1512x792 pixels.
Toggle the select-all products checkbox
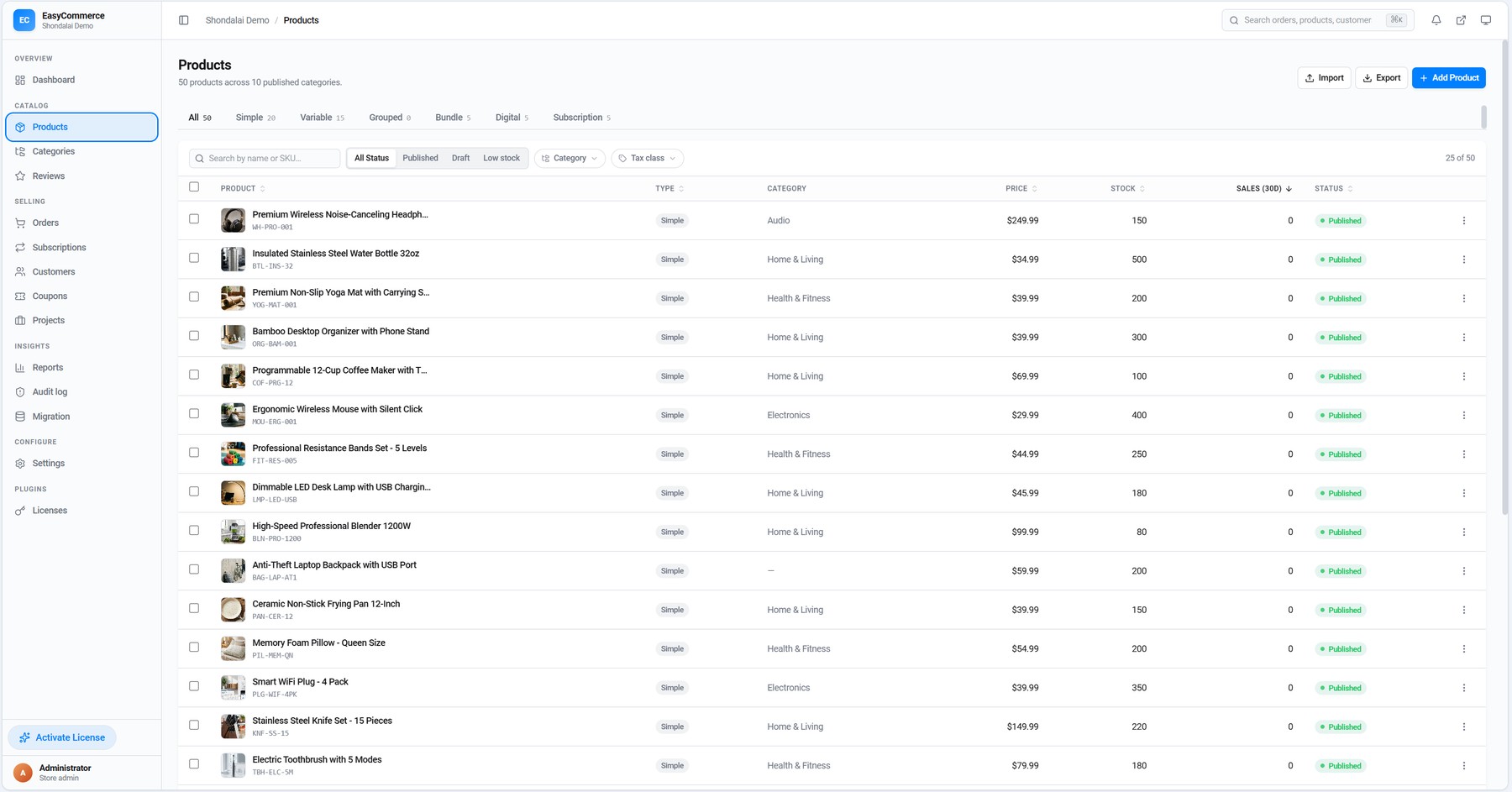(x=194, y=187)
